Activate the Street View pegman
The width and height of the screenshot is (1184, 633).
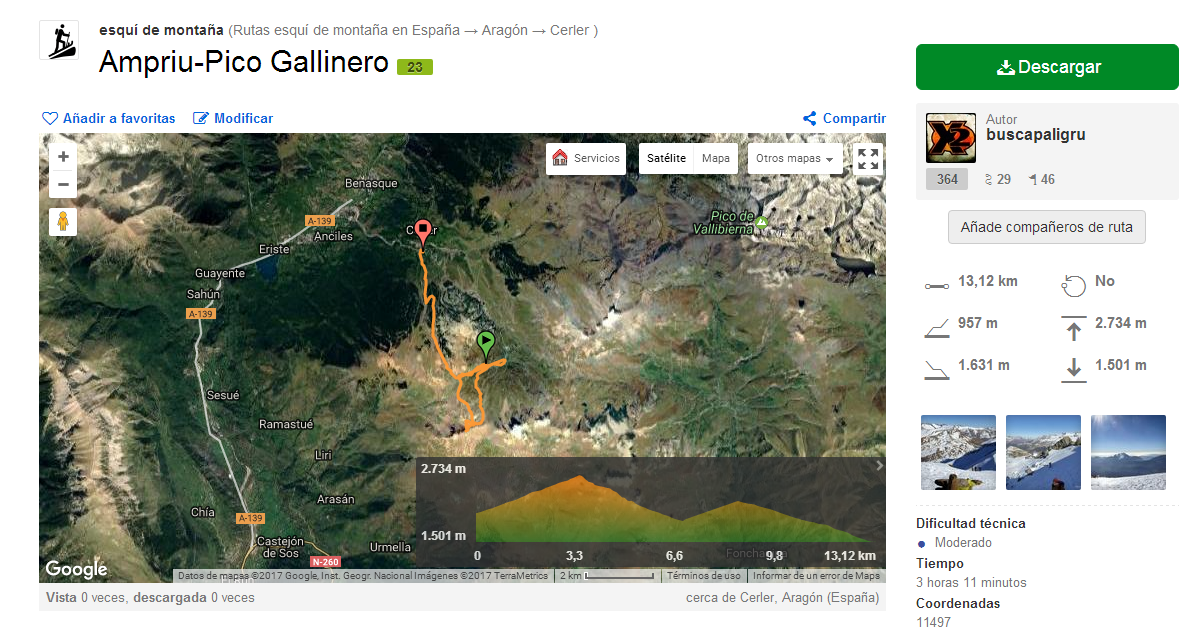coord(63,221)
